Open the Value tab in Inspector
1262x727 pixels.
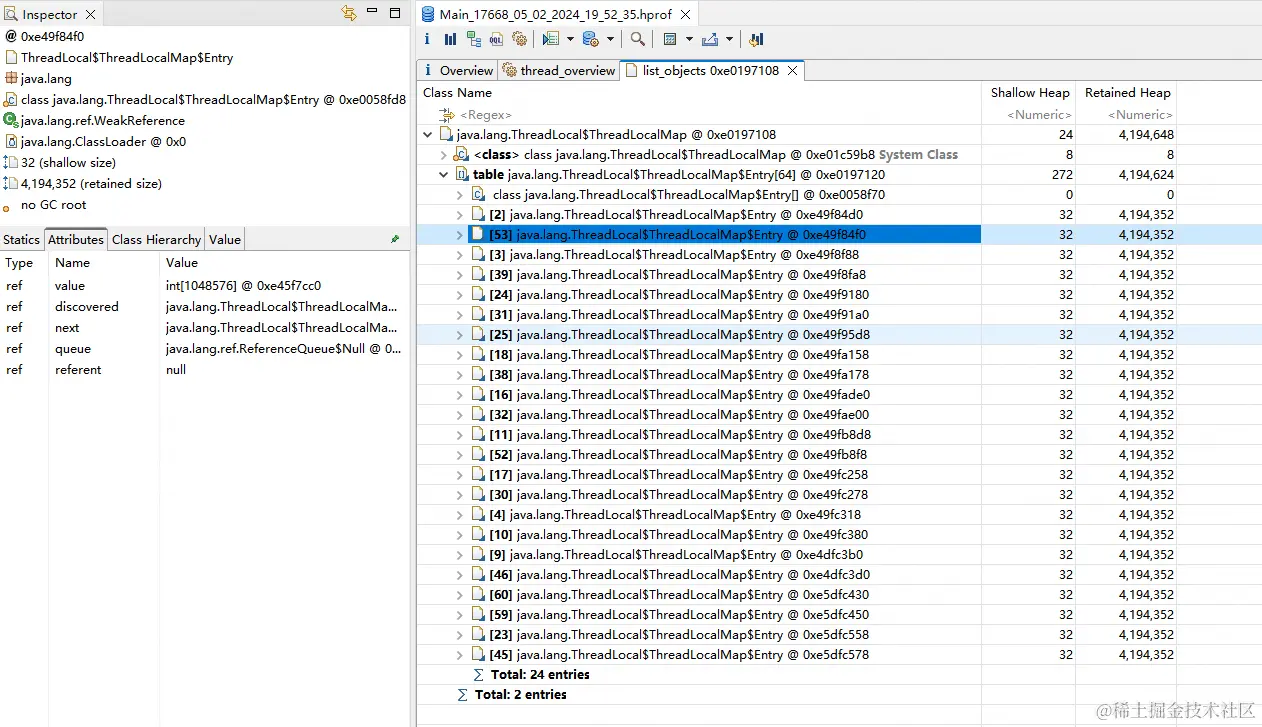coord(225,239)
